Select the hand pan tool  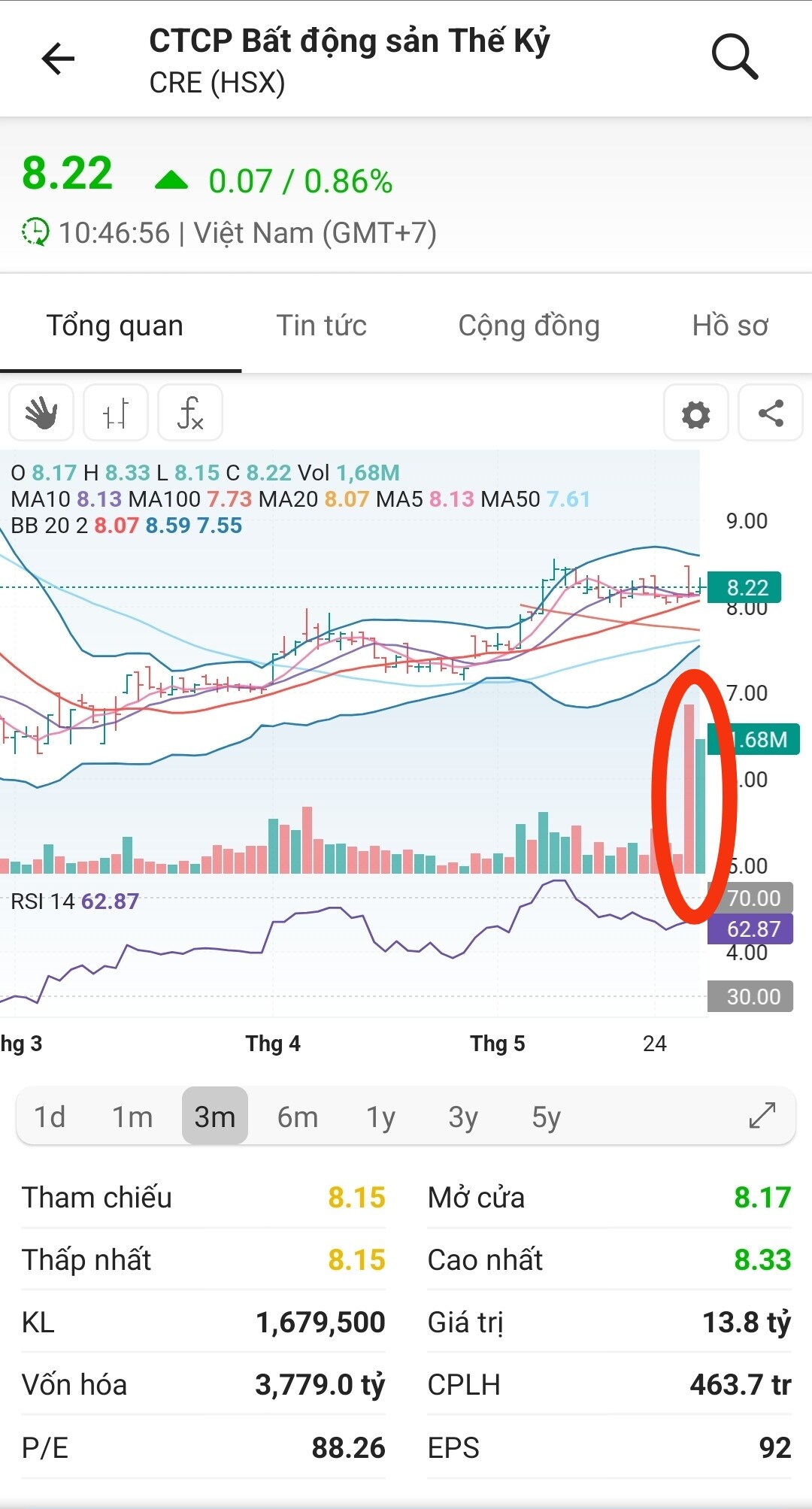coord(41,413)
